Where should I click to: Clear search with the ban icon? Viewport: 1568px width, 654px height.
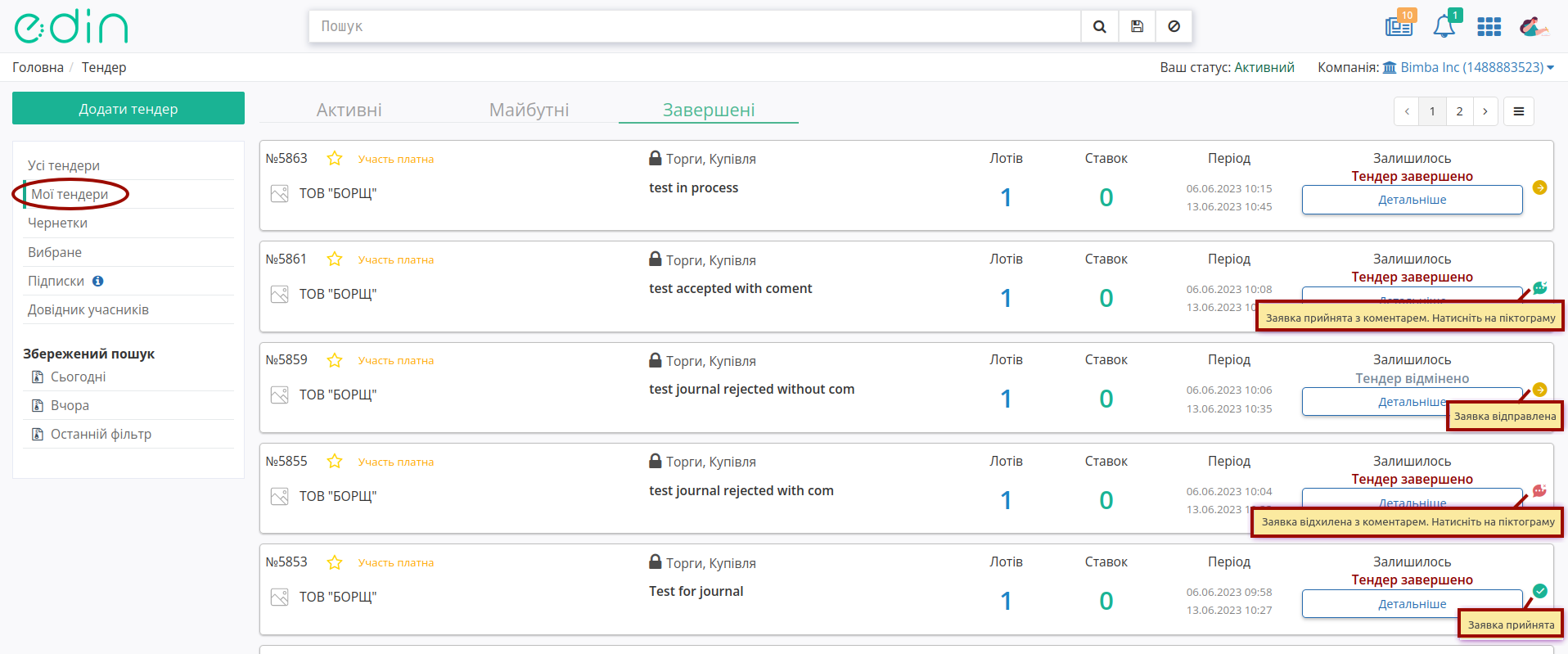pyautogui.click(x=1174, y=26)
